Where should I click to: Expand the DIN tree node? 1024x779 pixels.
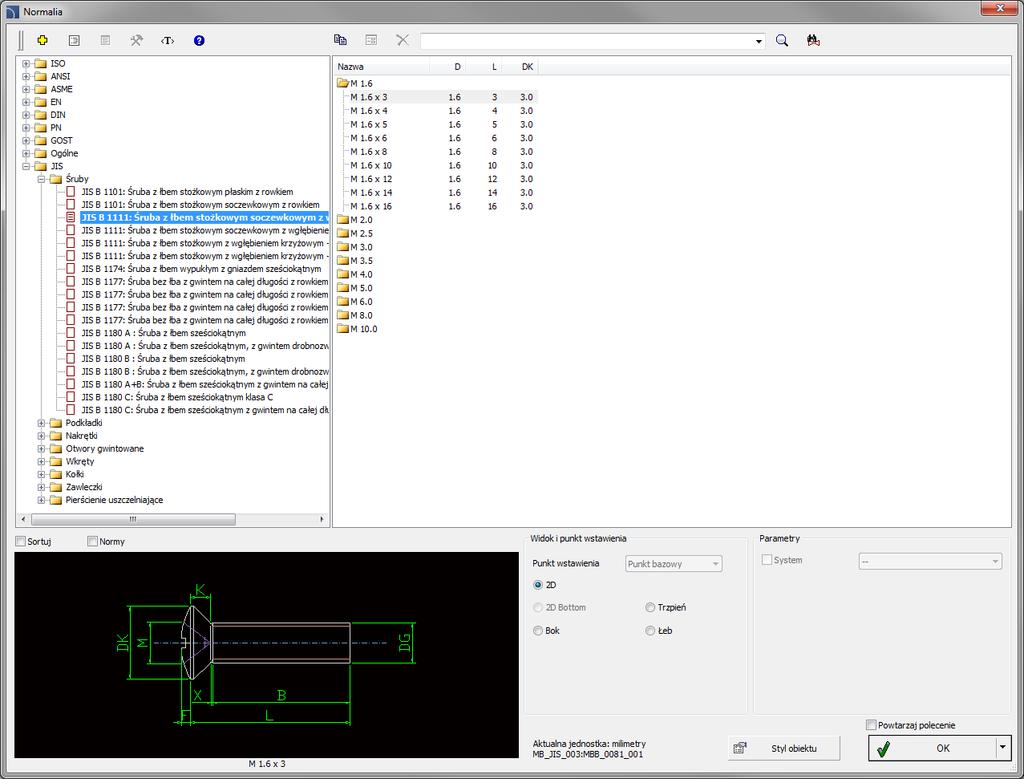coord(26,115)
